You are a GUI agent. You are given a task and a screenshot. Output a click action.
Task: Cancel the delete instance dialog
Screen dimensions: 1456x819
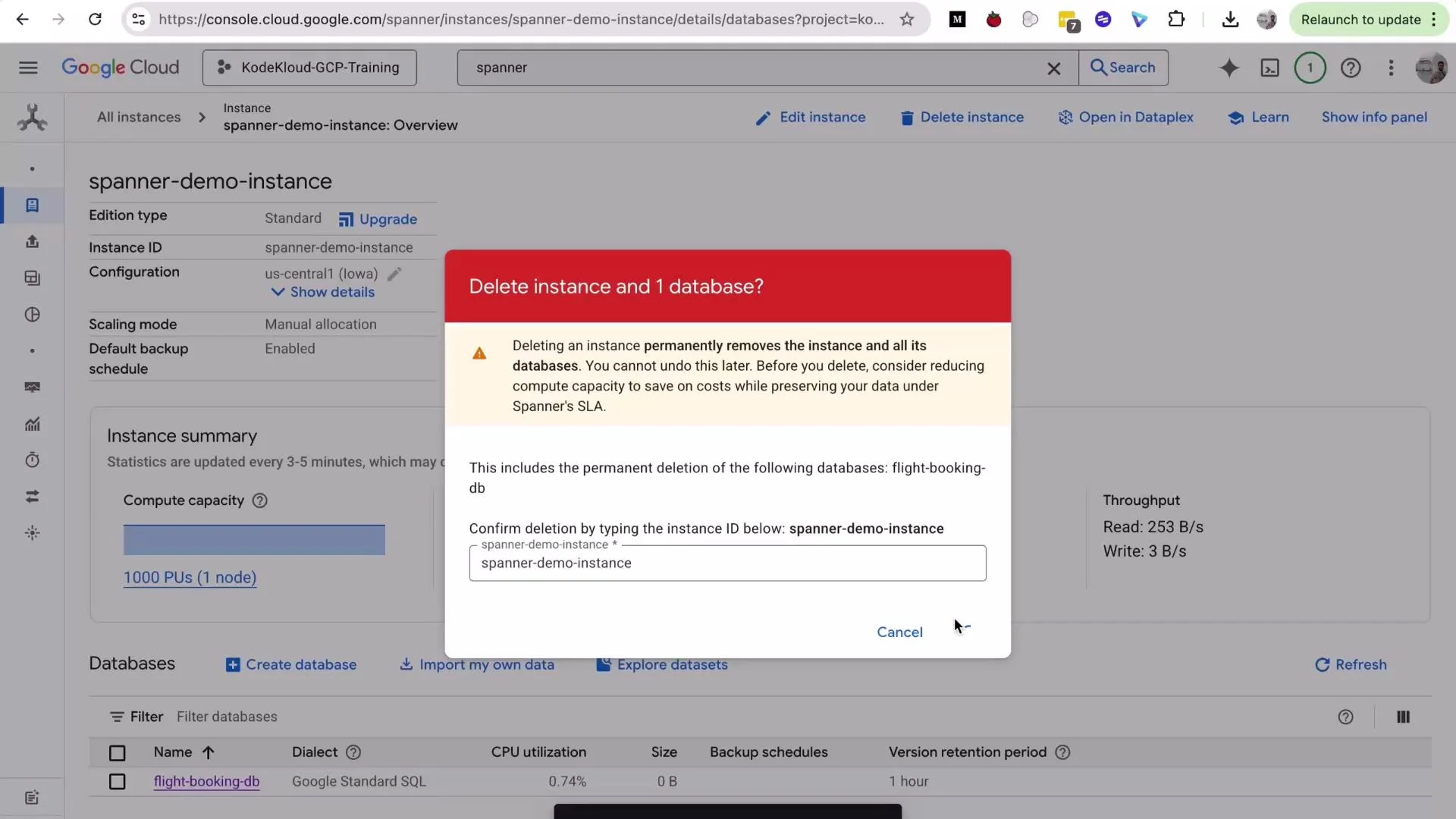(x=899, y=632)
